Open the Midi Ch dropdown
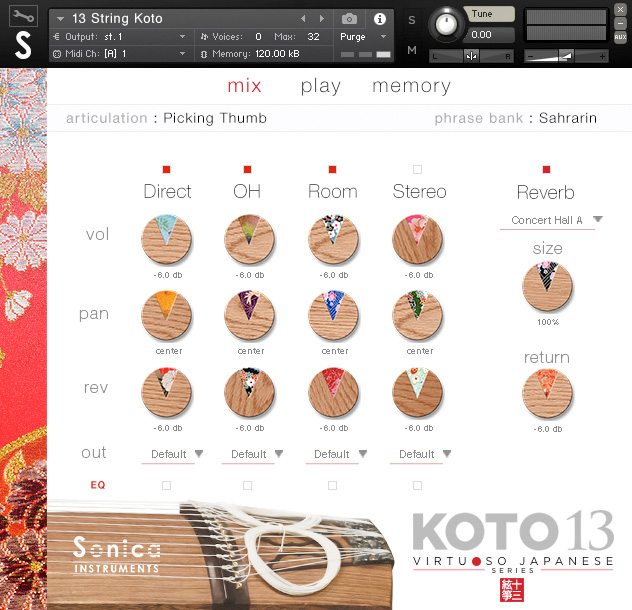Viewport: 632px width, 610px height. tap(120, 54)
